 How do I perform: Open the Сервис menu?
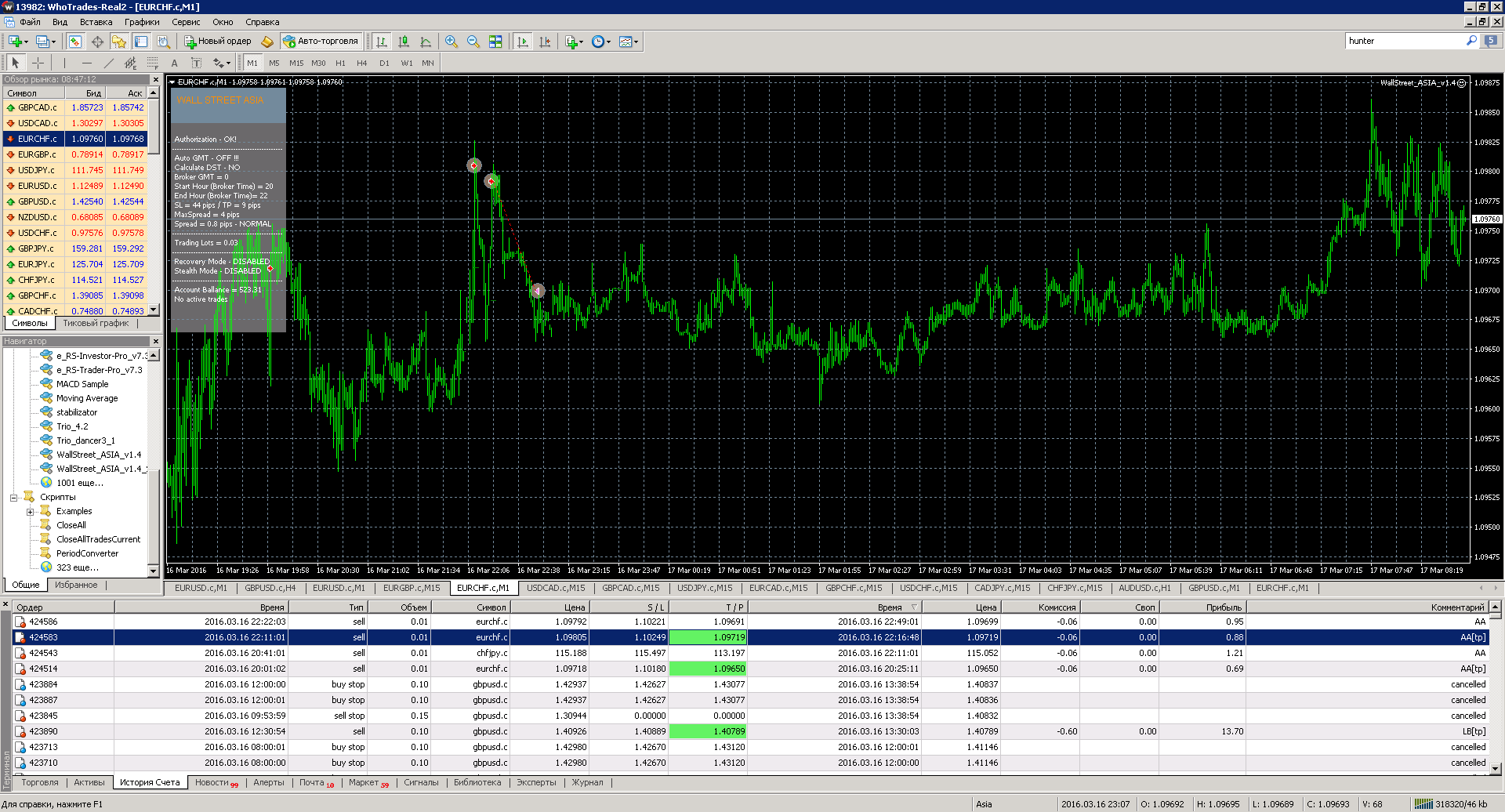click(186, 22)
